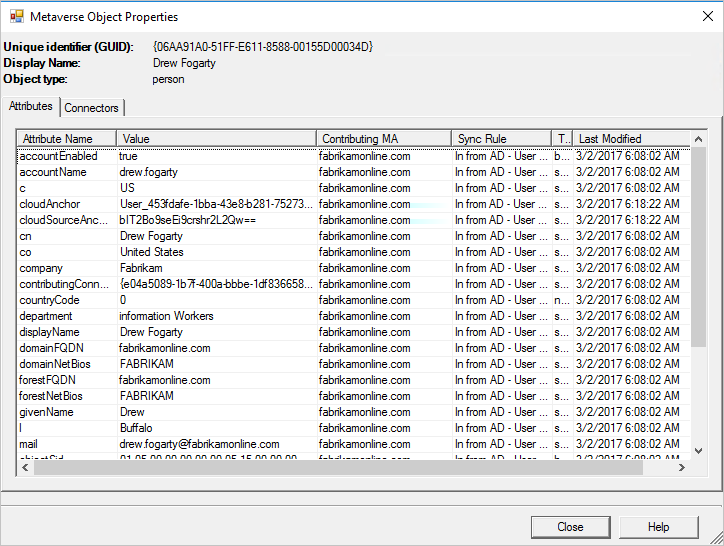This screenshot has height=546, width=724.
Task: Click the horizontal scrollbar right arrow
Action: coord(682,467)
